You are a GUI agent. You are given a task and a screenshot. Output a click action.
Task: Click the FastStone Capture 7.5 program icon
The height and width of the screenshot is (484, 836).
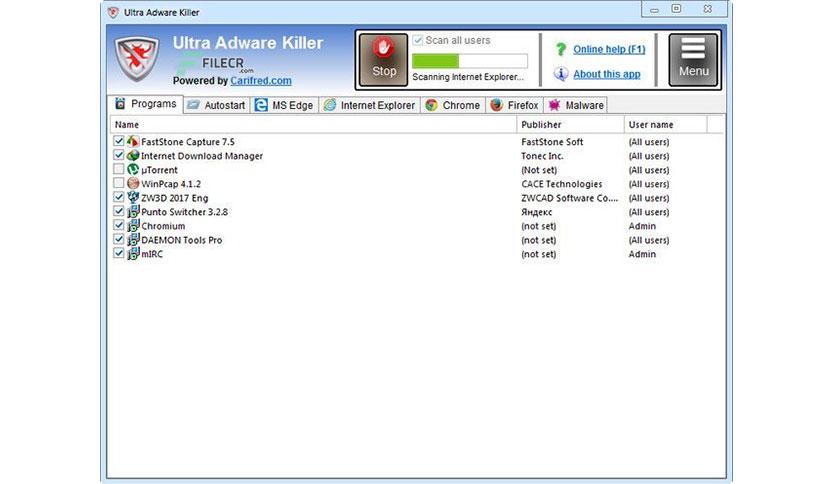(x=133, y=142)
